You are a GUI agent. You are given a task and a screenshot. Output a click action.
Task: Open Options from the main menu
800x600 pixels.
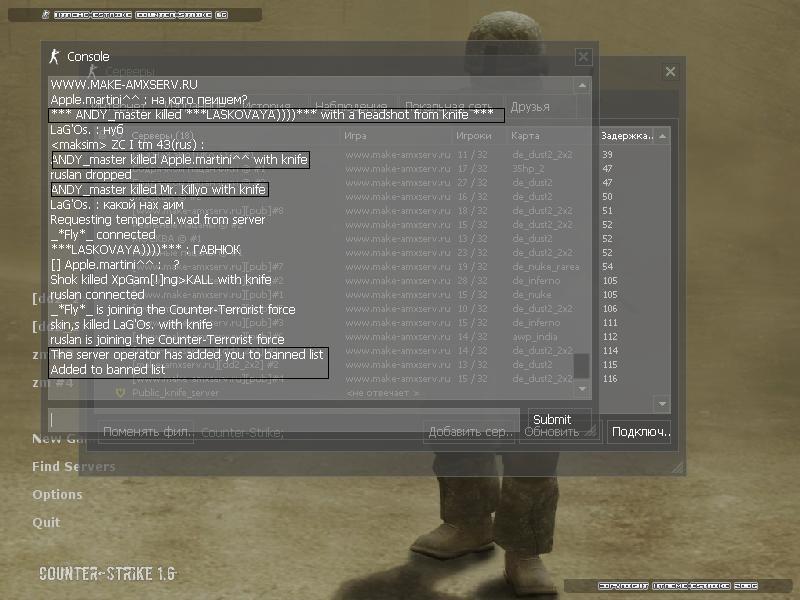coord(57,494)
